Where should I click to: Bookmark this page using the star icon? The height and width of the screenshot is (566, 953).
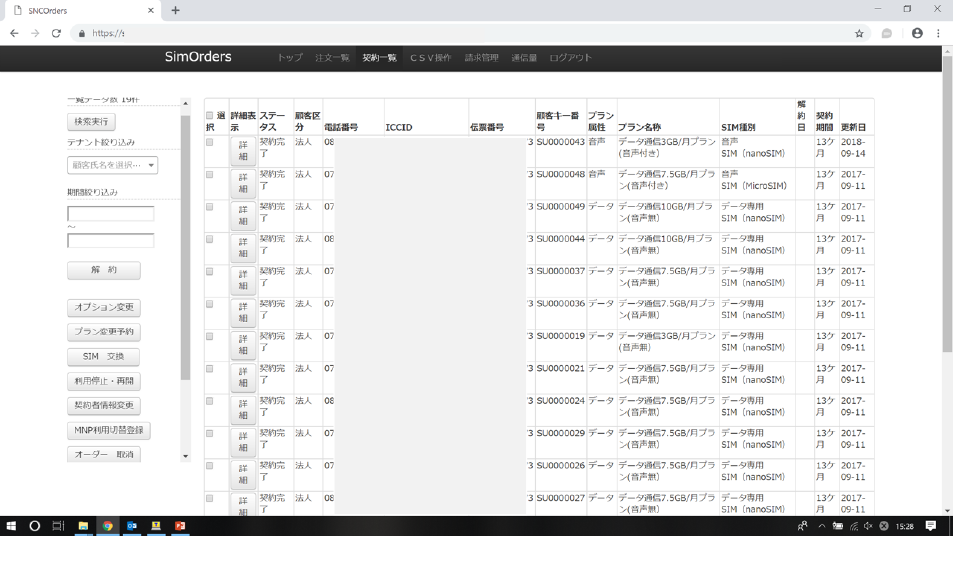click(859, 33)
